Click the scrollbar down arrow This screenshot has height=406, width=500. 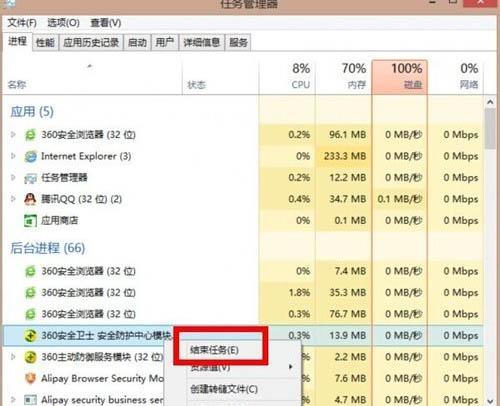point(490,400)
